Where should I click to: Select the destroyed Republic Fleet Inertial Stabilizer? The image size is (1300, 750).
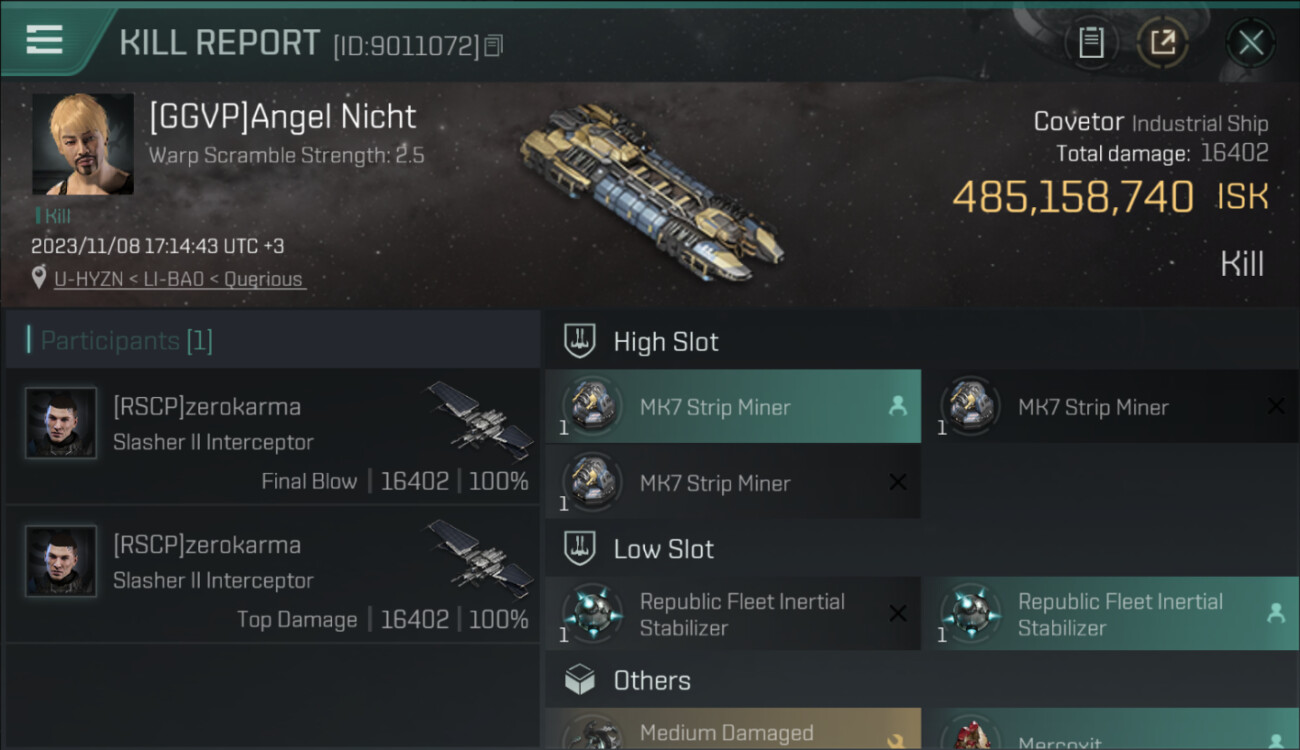[732, 614]
